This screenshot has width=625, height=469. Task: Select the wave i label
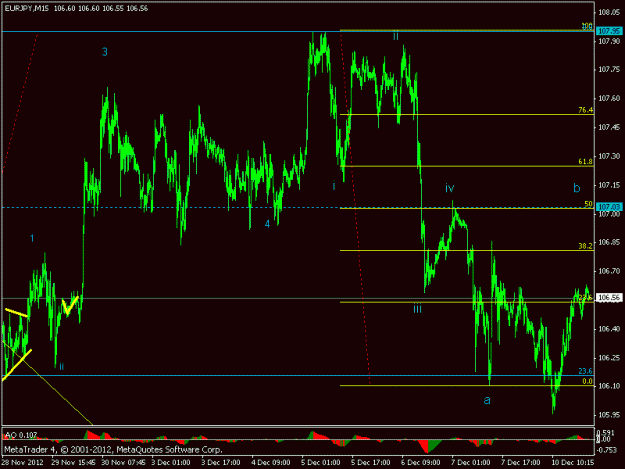coord(334,186)
